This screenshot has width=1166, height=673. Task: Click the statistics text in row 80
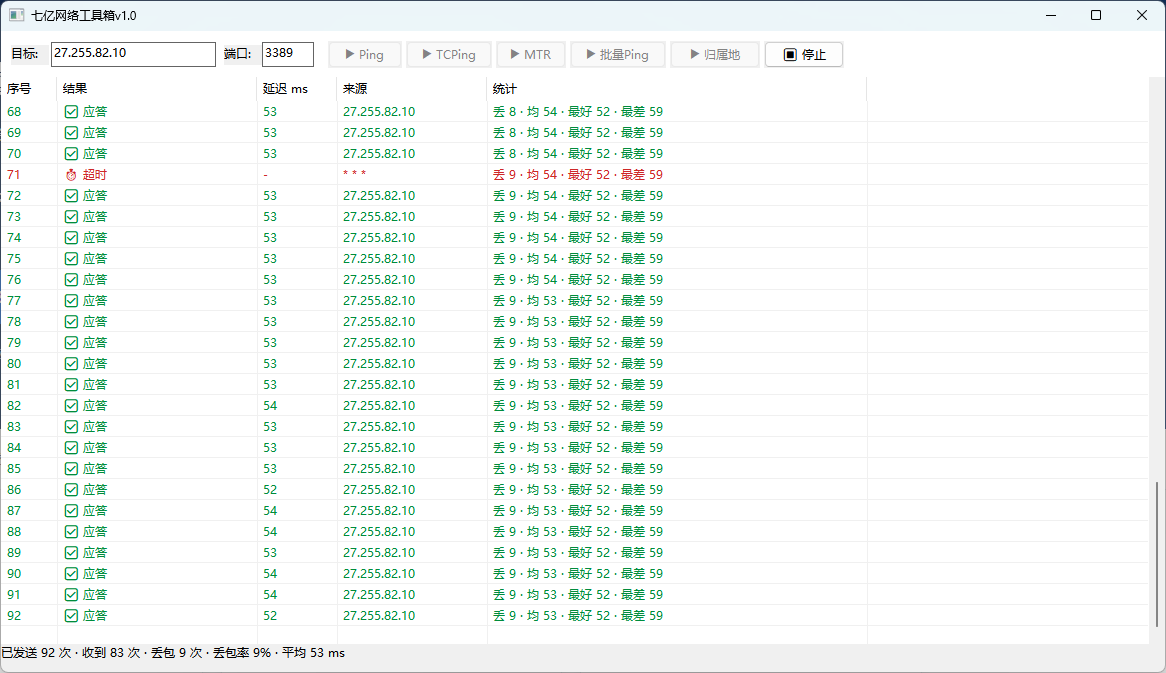[x=578, y=364]
